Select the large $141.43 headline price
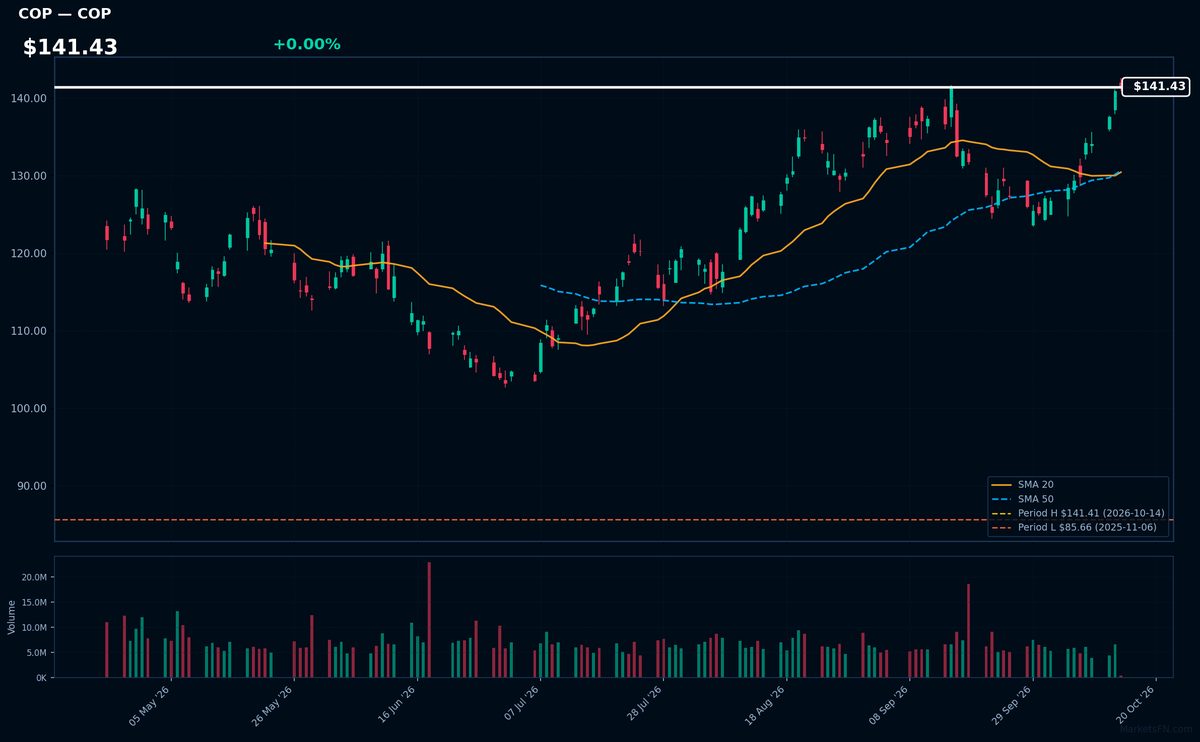 70,47
